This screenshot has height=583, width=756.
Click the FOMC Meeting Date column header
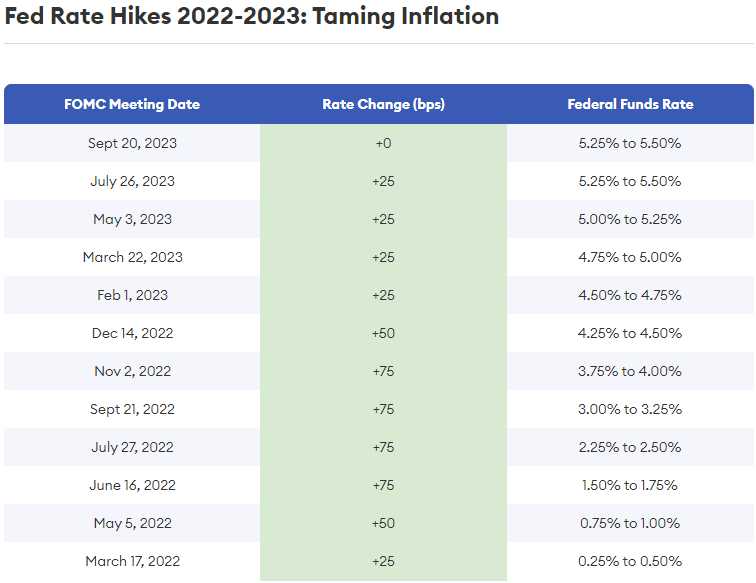click(132, 104)
